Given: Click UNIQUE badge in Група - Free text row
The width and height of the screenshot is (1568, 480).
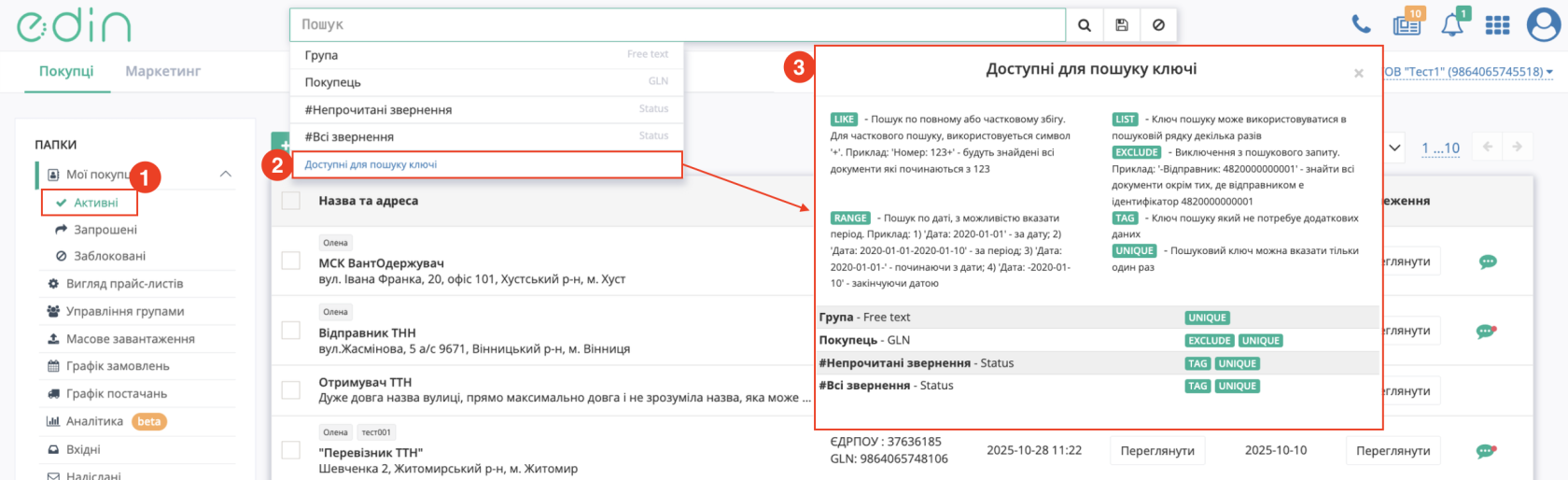Looking at the screenshot, I should (1208, 318).
